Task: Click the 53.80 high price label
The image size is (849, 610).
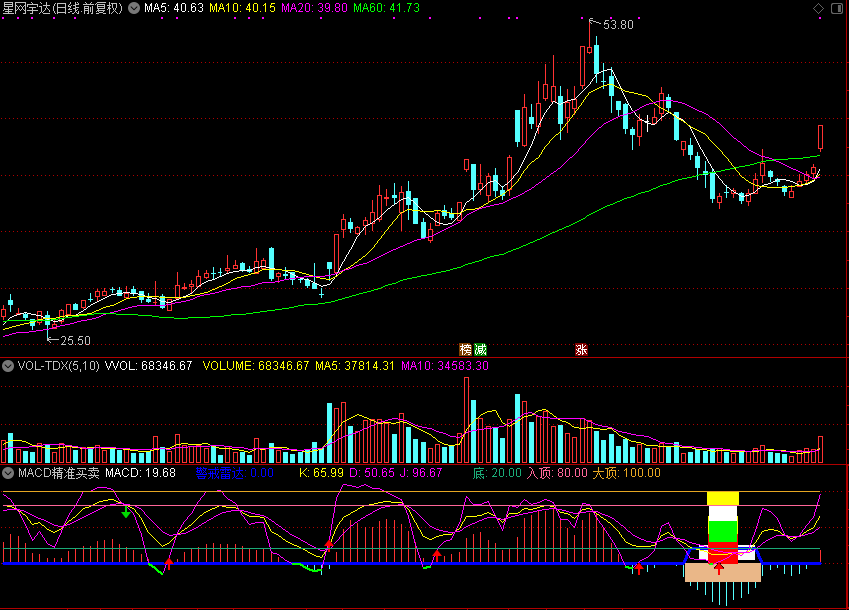Action: [618, 25]
